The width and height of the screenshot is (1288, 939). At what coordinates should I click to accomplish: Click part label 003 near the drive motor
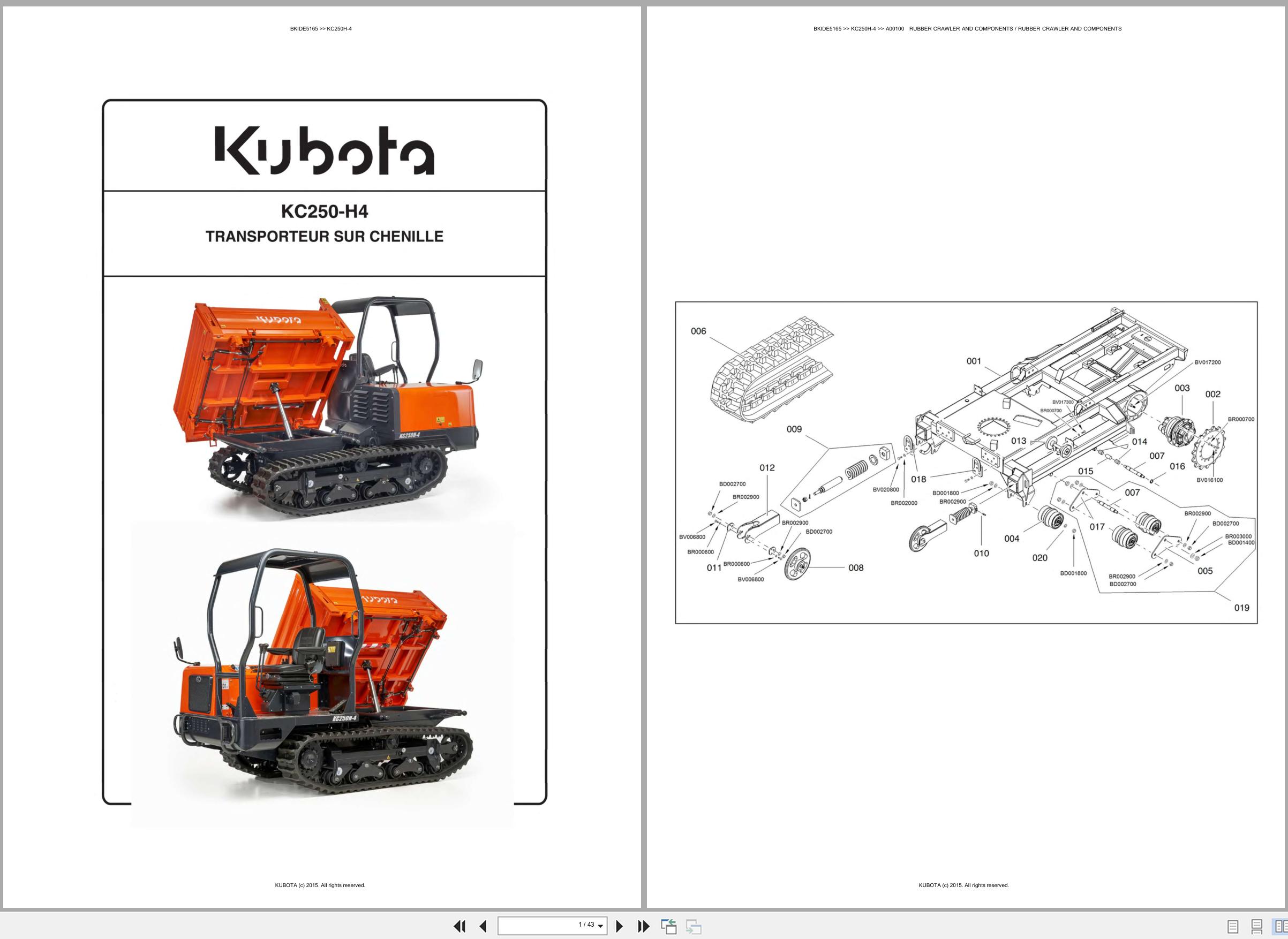[1182, 388]
